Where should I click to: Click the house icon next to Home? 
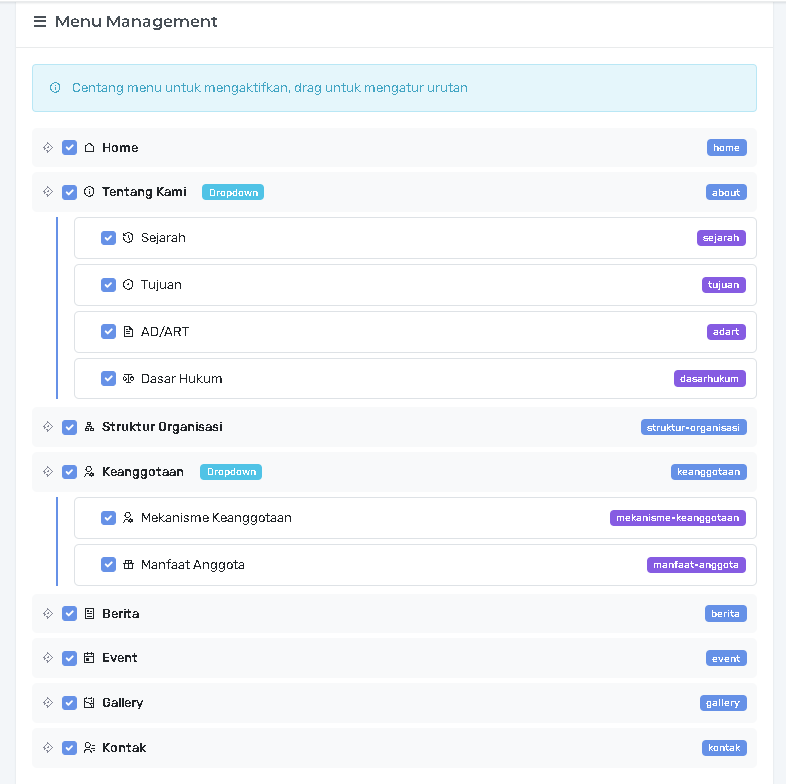89,148
